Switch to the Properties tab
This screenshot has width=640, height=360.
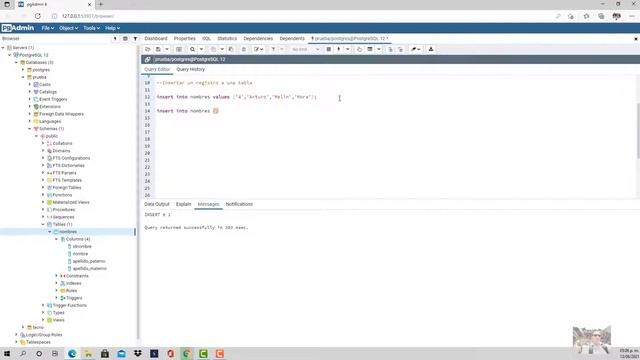[x=184, y=38]
